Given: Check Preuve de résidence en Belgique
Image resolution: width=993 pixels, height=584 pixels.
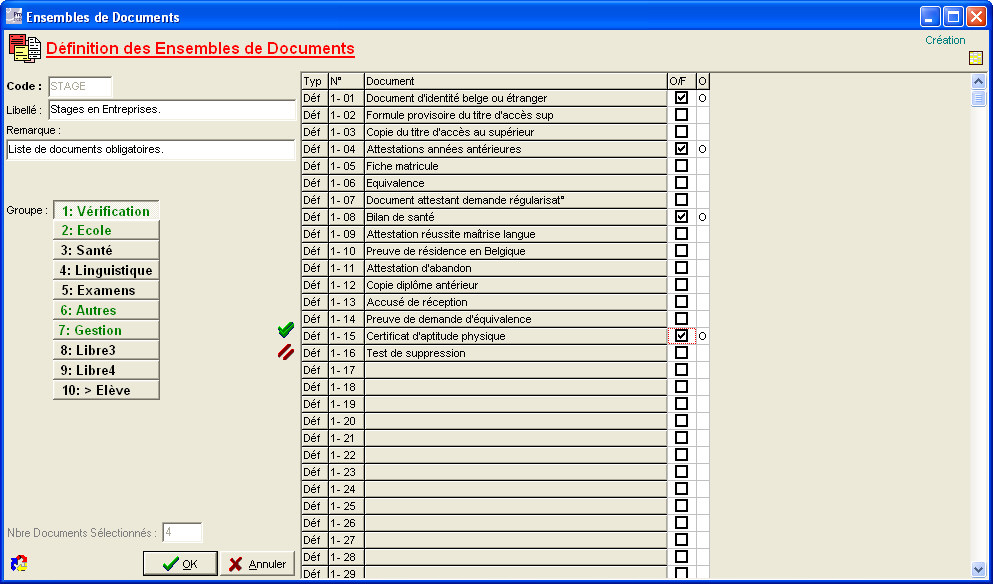Looking at the screenshot, I should click(681, 251).
